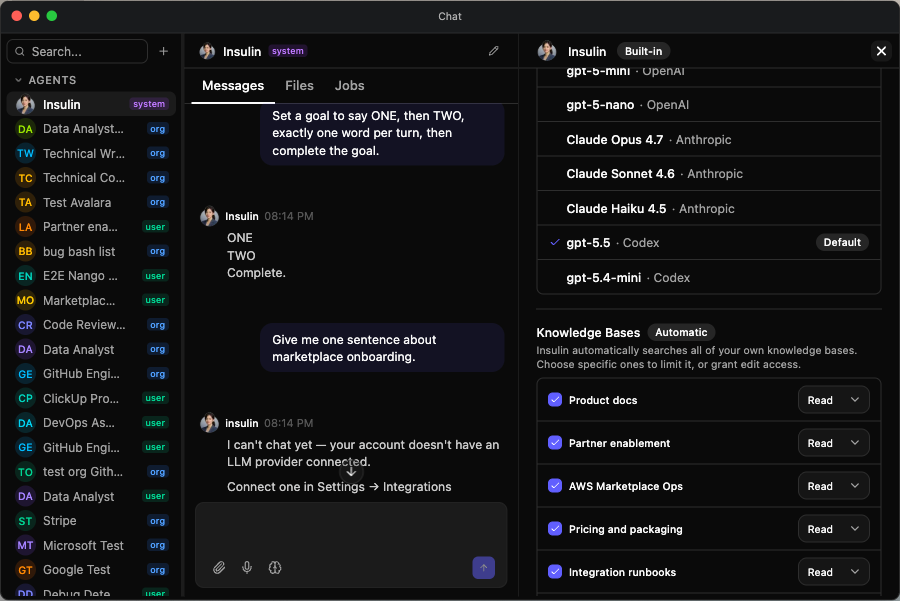Collapse the AGENTS section chevron
The width and height of the screenshot is (900, 601).
click(18, 80)
